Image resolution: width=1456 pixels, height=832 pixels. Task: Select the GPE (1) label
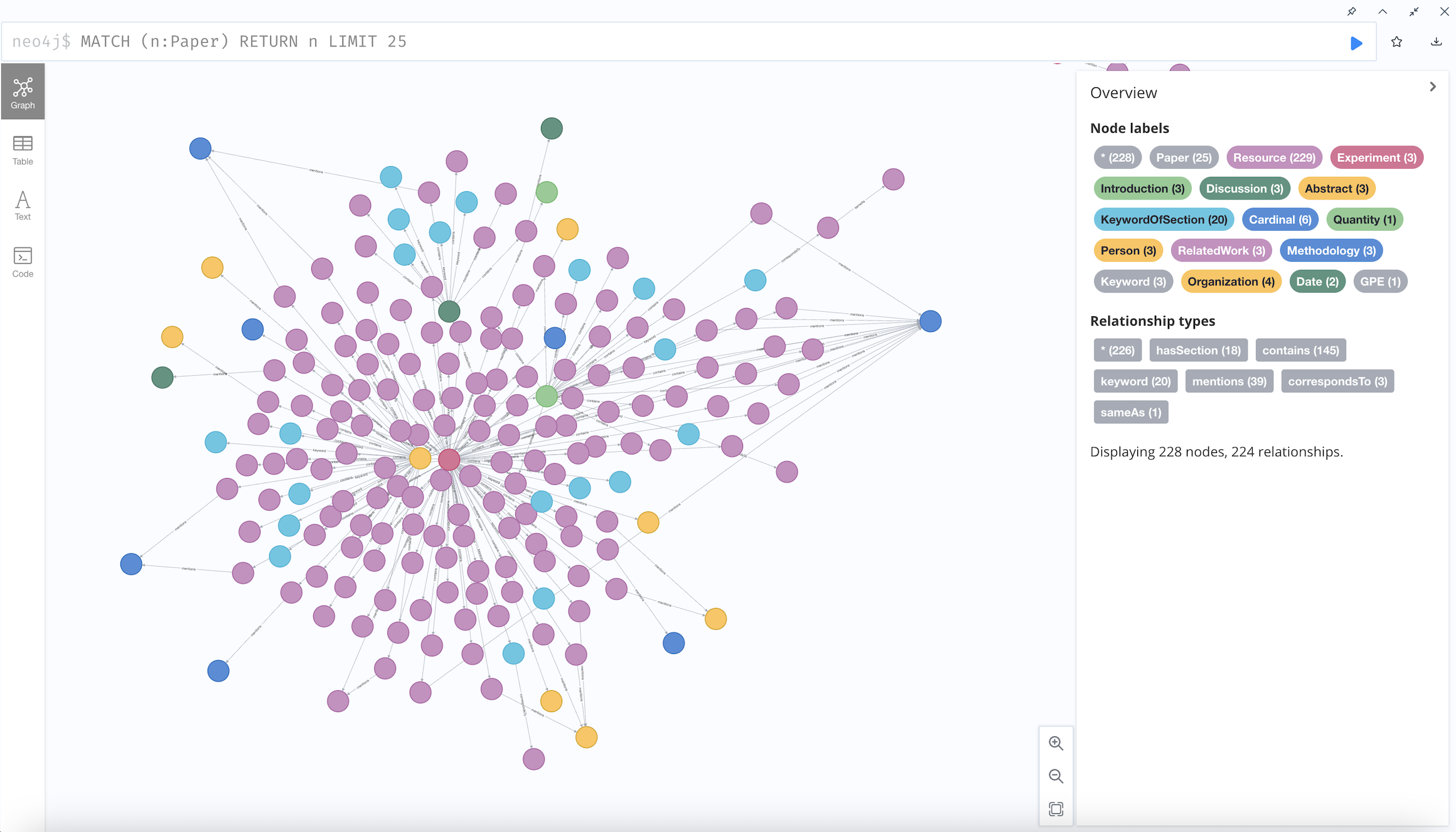tap(1380, 282)
